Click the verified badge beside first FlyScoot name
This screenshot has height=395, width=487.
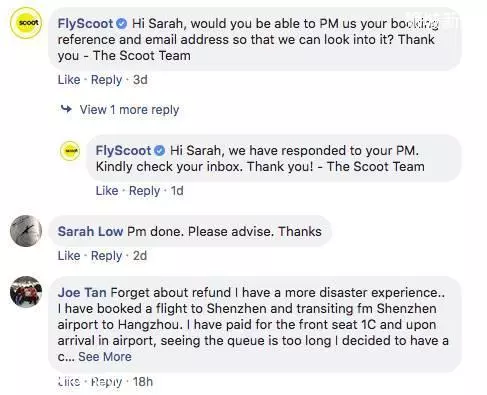point(122,24)
